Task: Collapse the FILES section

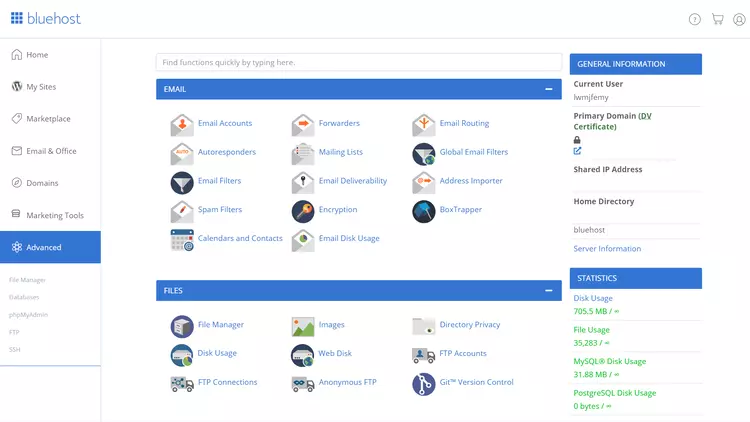Action: click(x=549, y=290)
